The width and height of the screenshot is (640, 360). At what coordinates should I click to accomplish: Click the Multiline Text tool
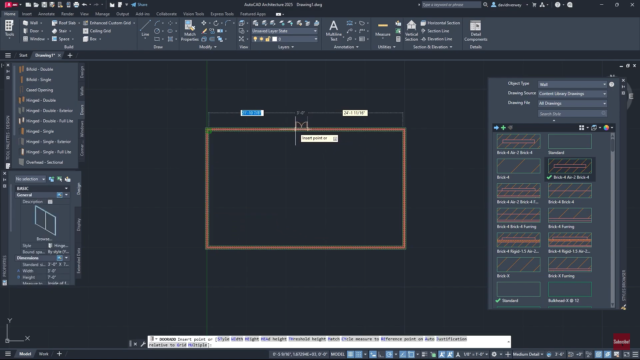[x=333, y=31]
